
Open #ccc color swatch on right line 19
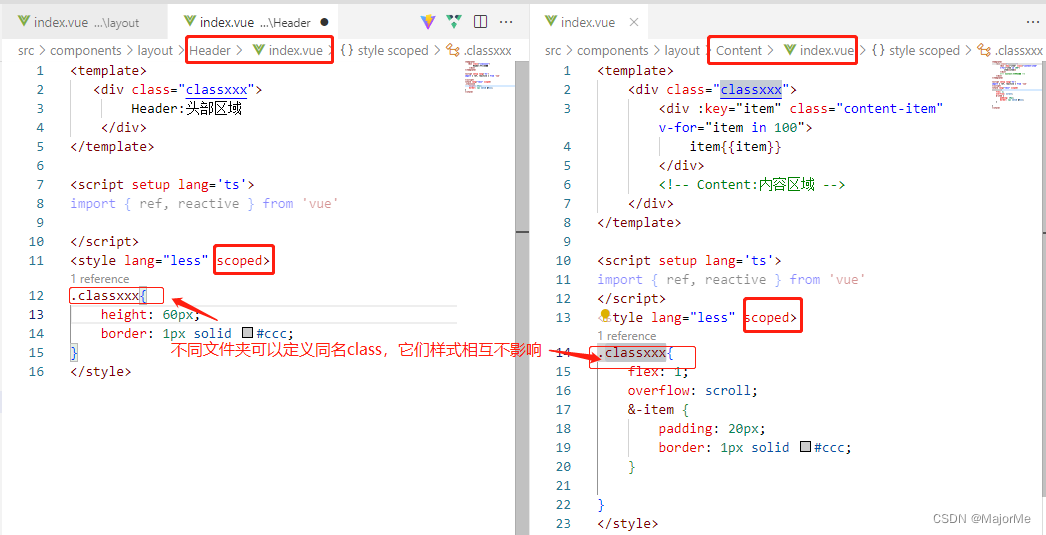pyautogui.click(x=805, y=447)
